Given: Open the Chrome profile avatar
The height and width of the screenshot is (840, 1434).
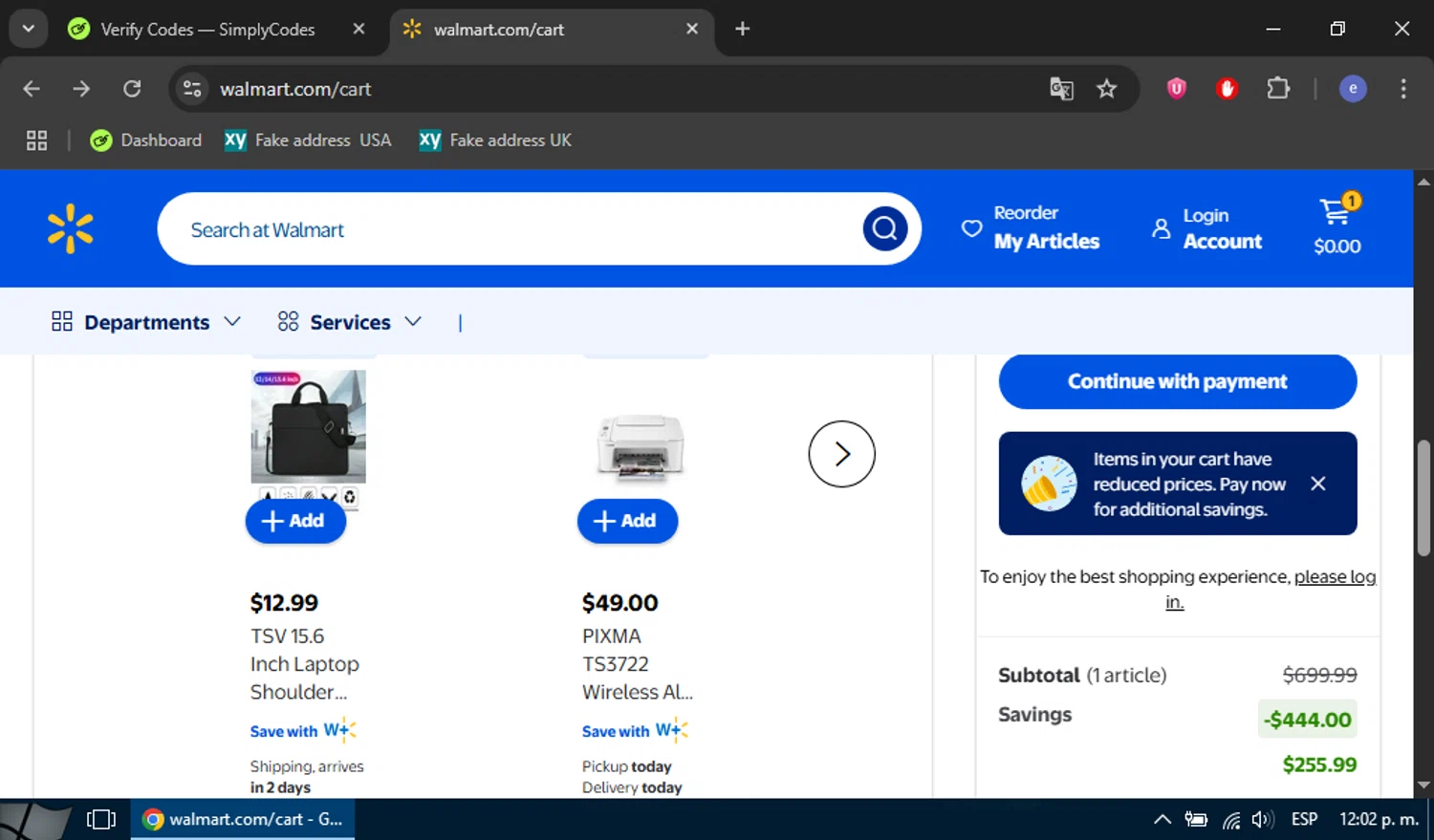Looking at the screenshot, I should (1353, 89).
